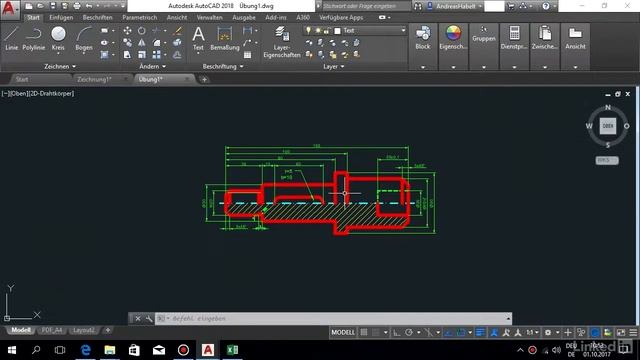Select the Linie drawing tool
Image resolution: width=640 pixels, height=360 pixels.
11,39
